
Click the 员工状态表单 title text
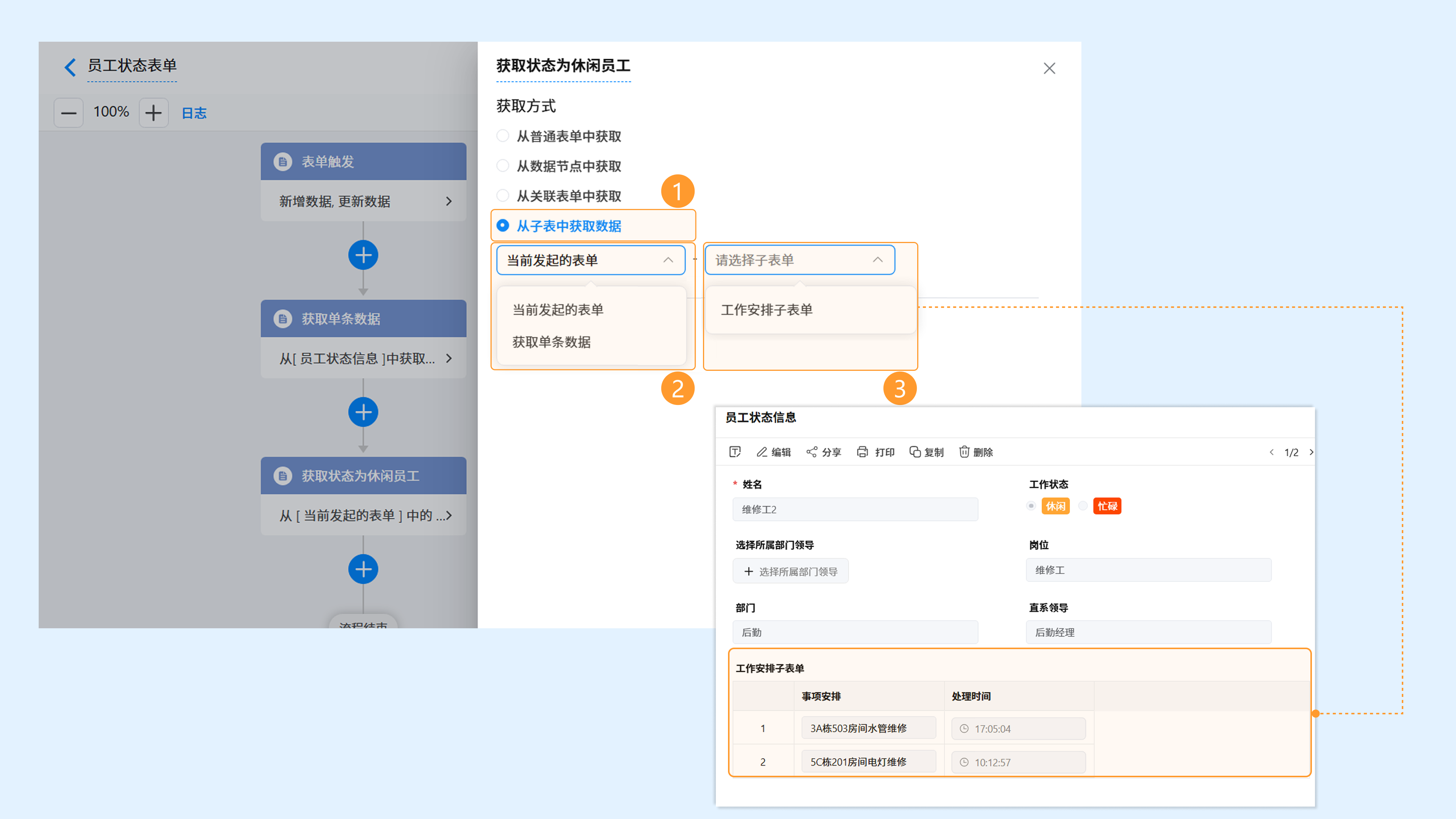click(132, 66)
